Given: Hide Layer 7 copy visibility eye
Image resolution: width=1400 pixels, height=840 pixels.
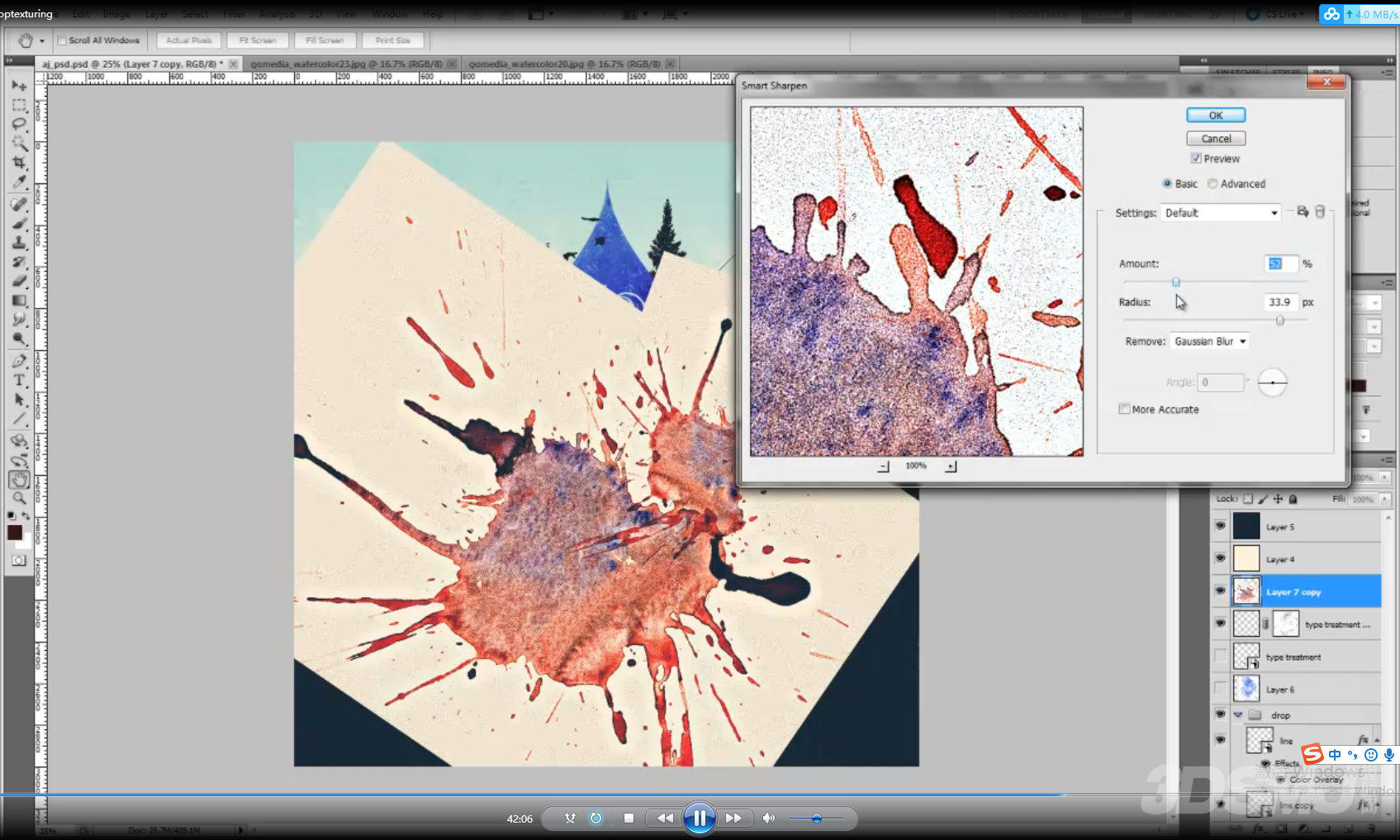Looking at the screenshot, I should pyautogui.click(x=1220, y=591).
